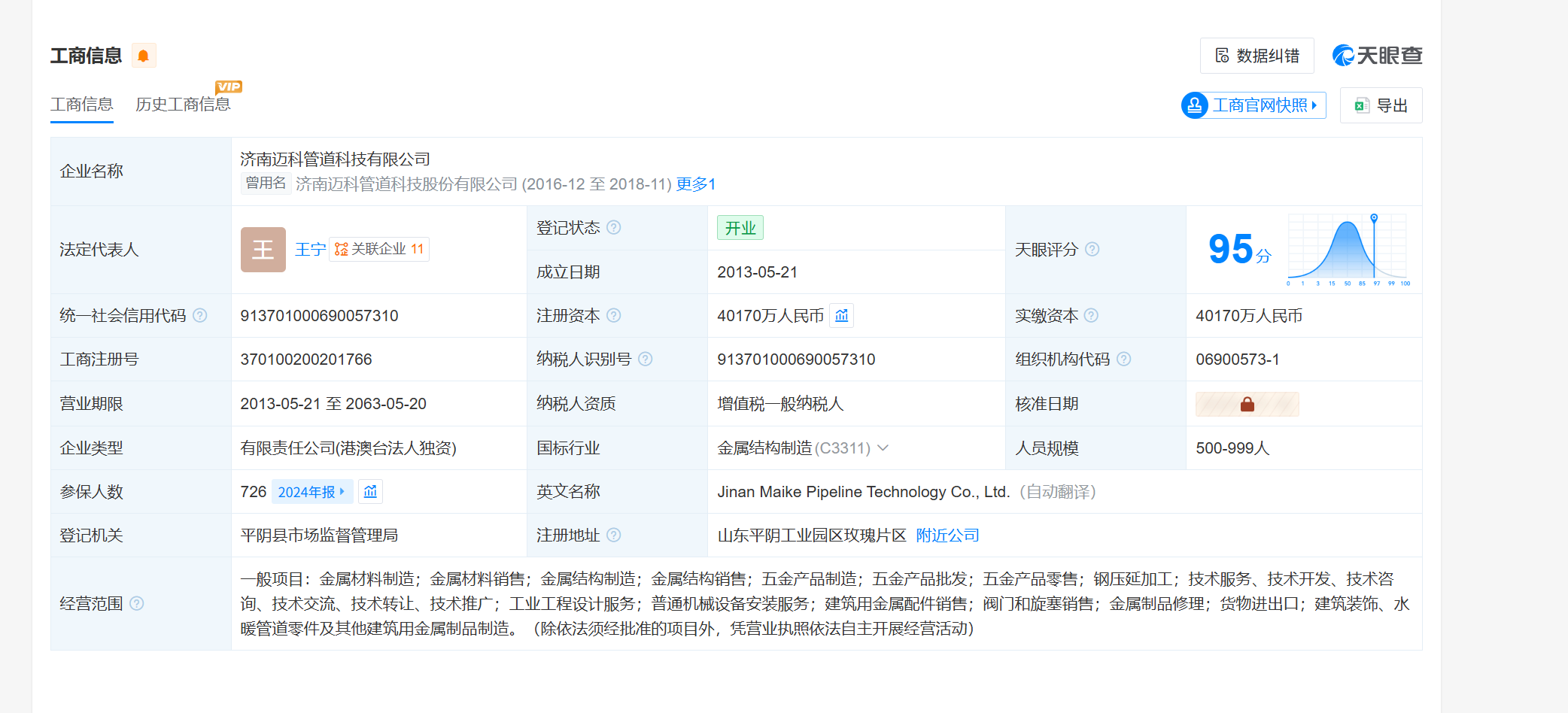
Task: Open the 数据纠错 data correction button
Action: 1257,56
